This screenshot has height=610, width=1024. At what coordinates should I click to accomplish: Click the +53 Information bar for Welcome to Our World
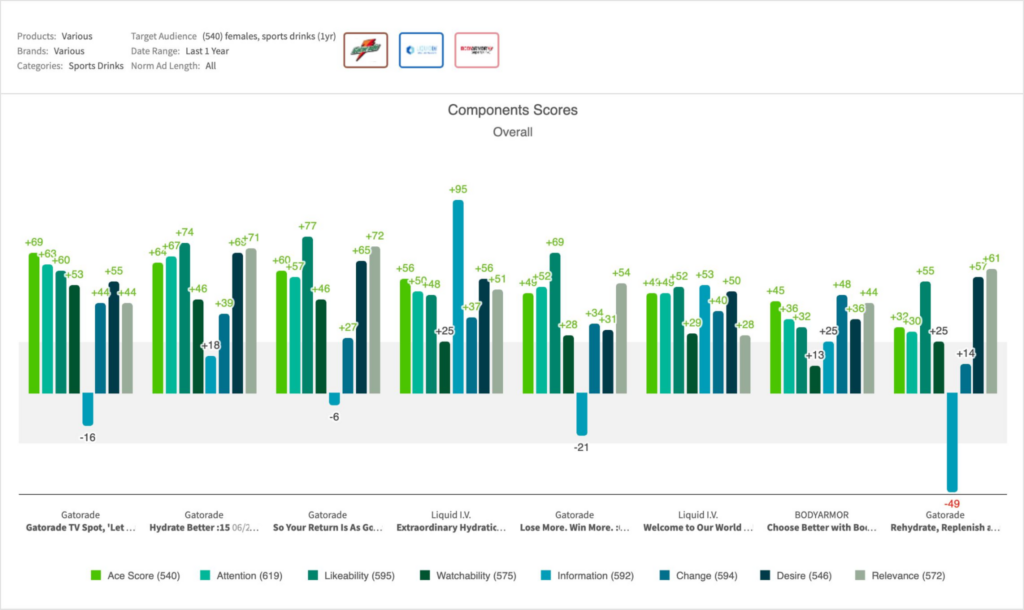(x=705, y=339)
